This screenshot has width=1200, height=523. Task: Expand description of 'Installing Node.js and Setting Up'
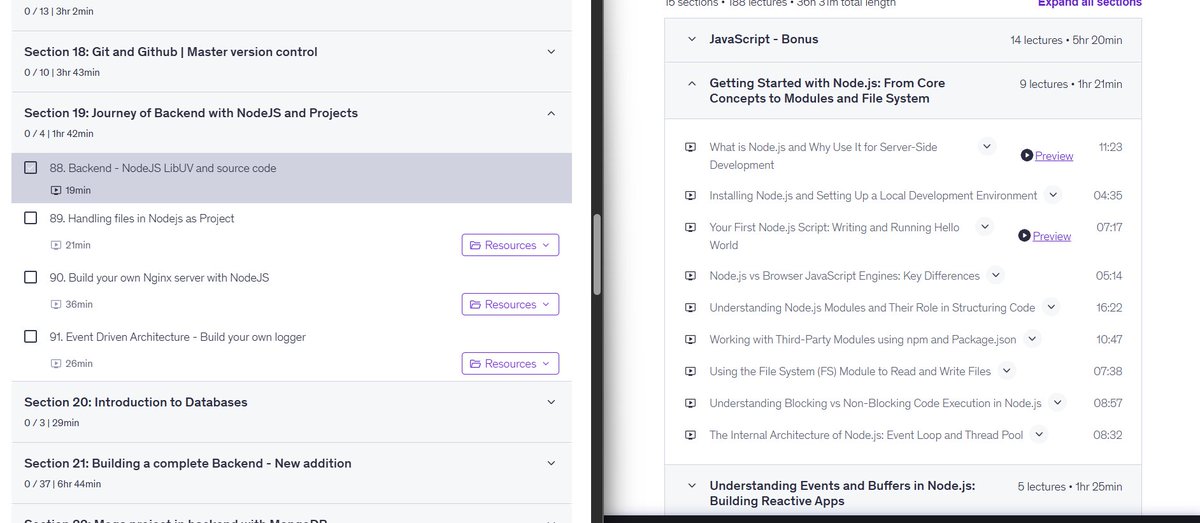click(x=1053, y=195)
